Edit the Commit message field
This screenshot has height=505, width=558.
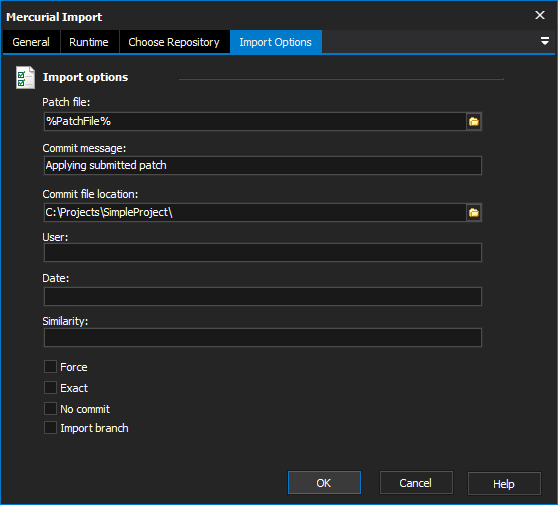263,165
